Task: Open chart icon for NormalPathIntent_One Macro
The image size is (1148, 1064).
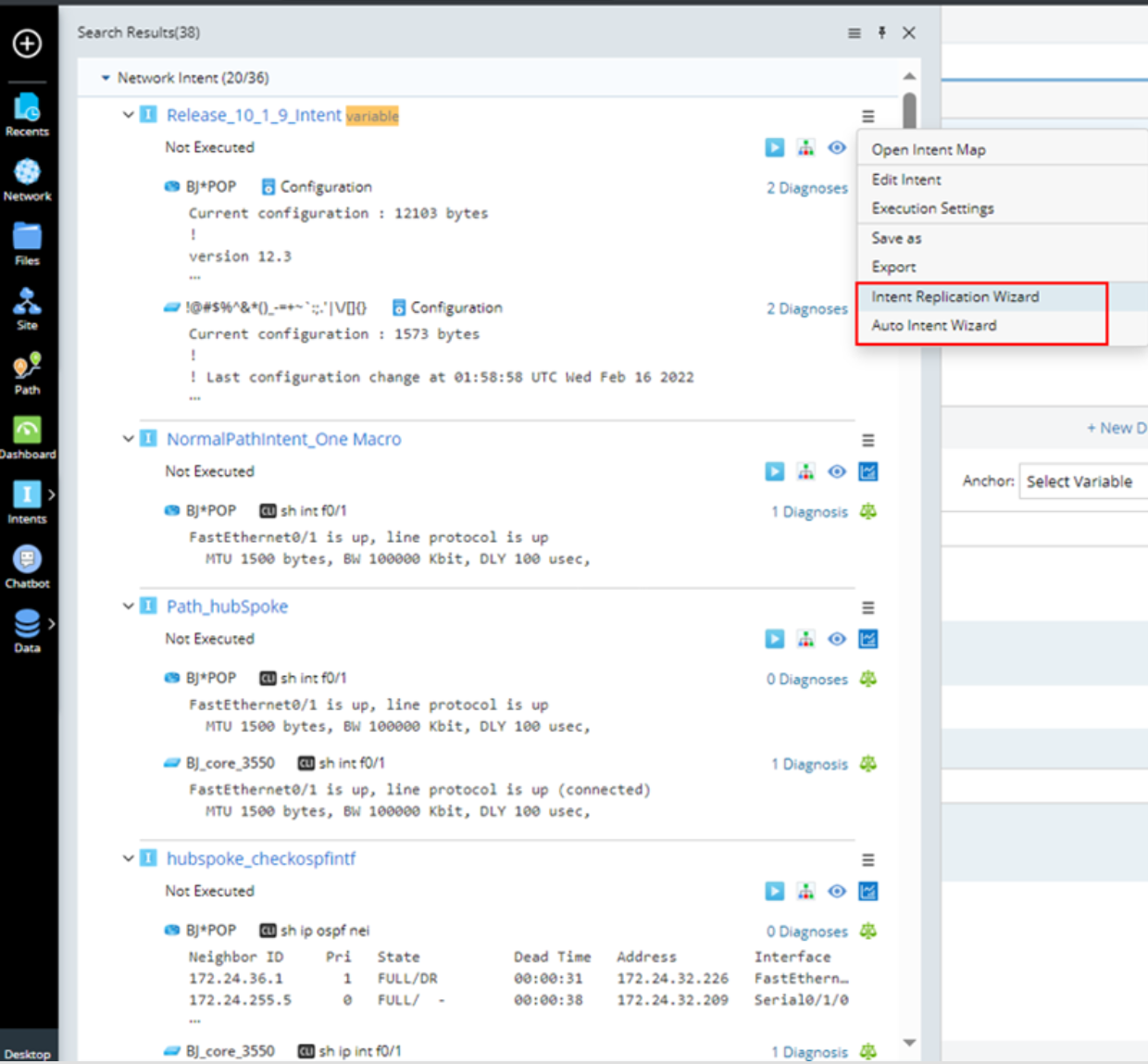Action: point(868,471)
